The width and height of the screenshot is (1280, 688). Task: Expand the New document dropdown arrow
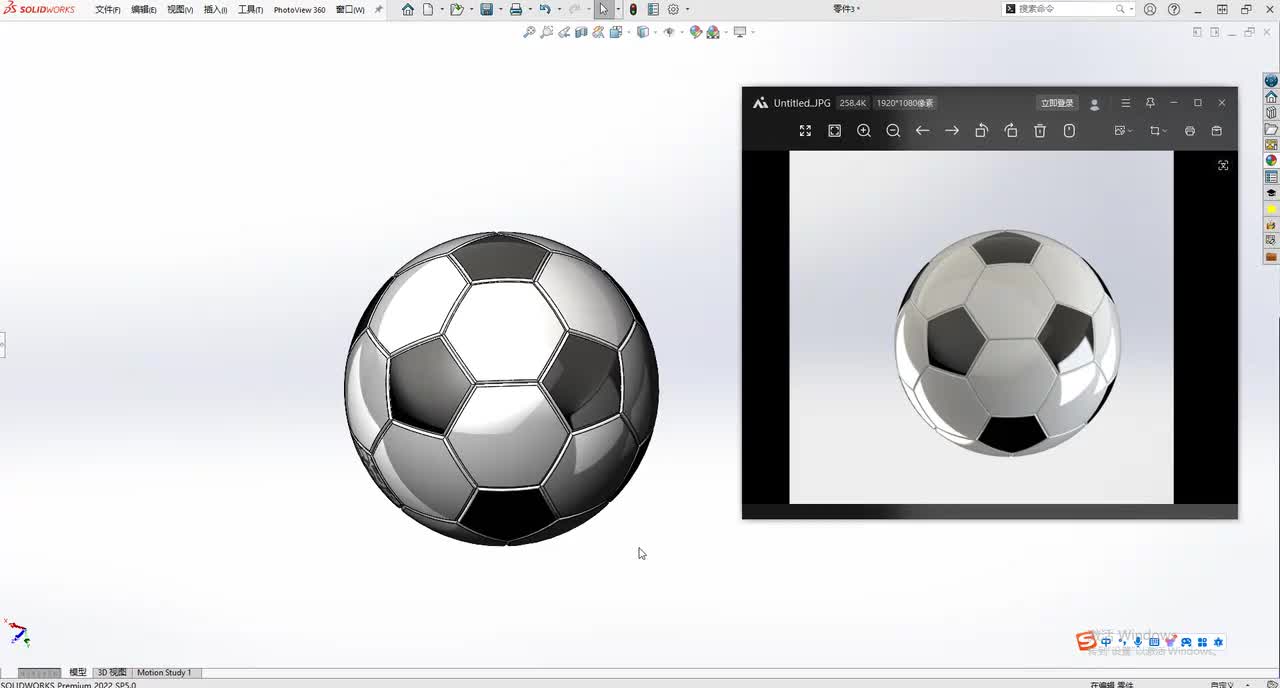442,10
